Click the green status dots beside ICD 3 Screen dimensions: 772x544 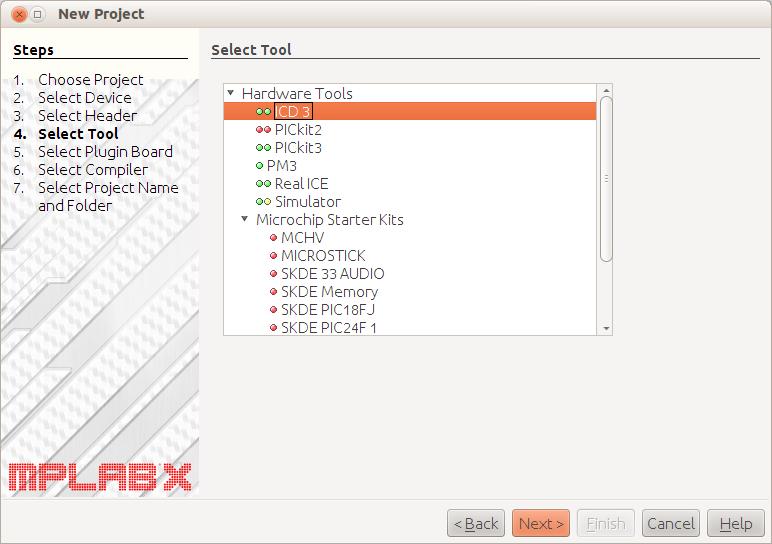point(263,112)
